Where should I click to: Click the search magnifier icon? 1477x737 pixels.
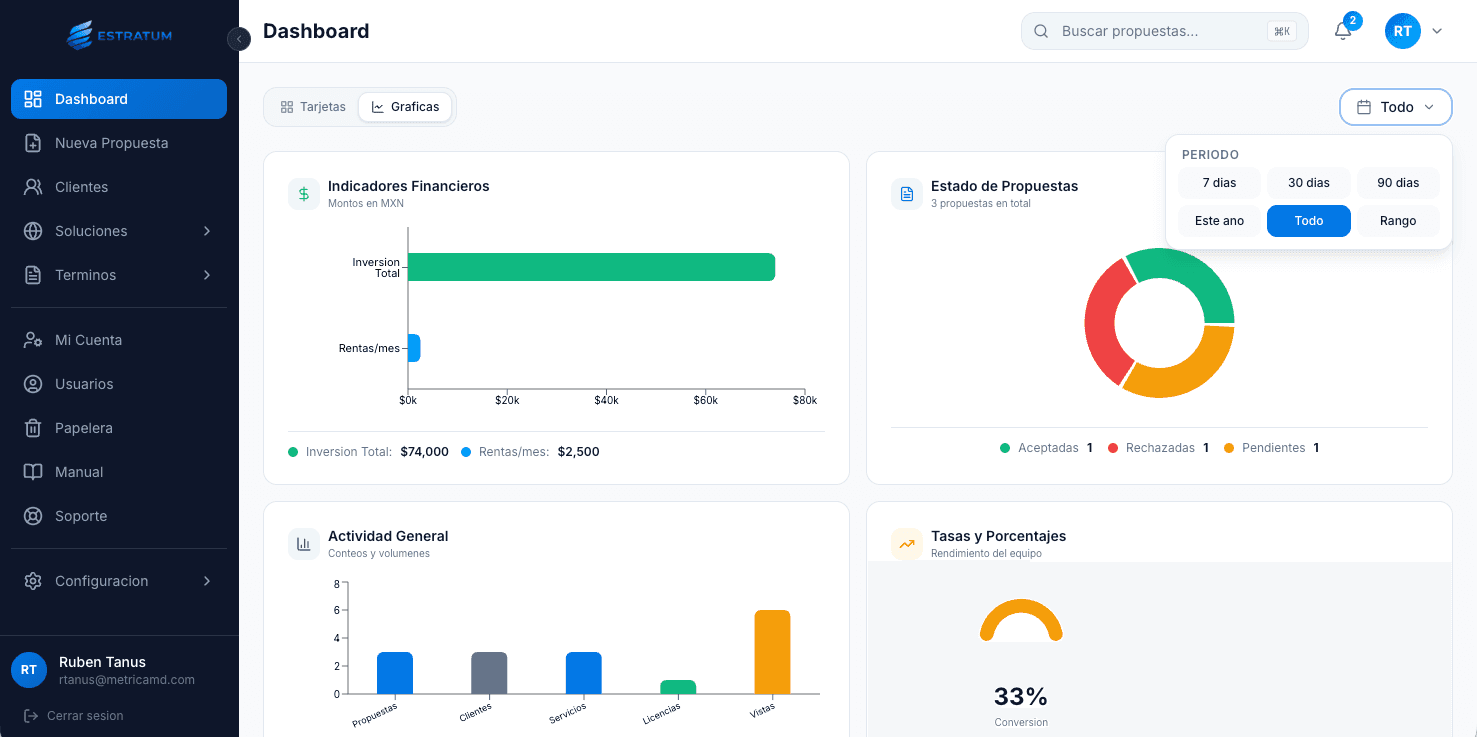[1041, 31]
